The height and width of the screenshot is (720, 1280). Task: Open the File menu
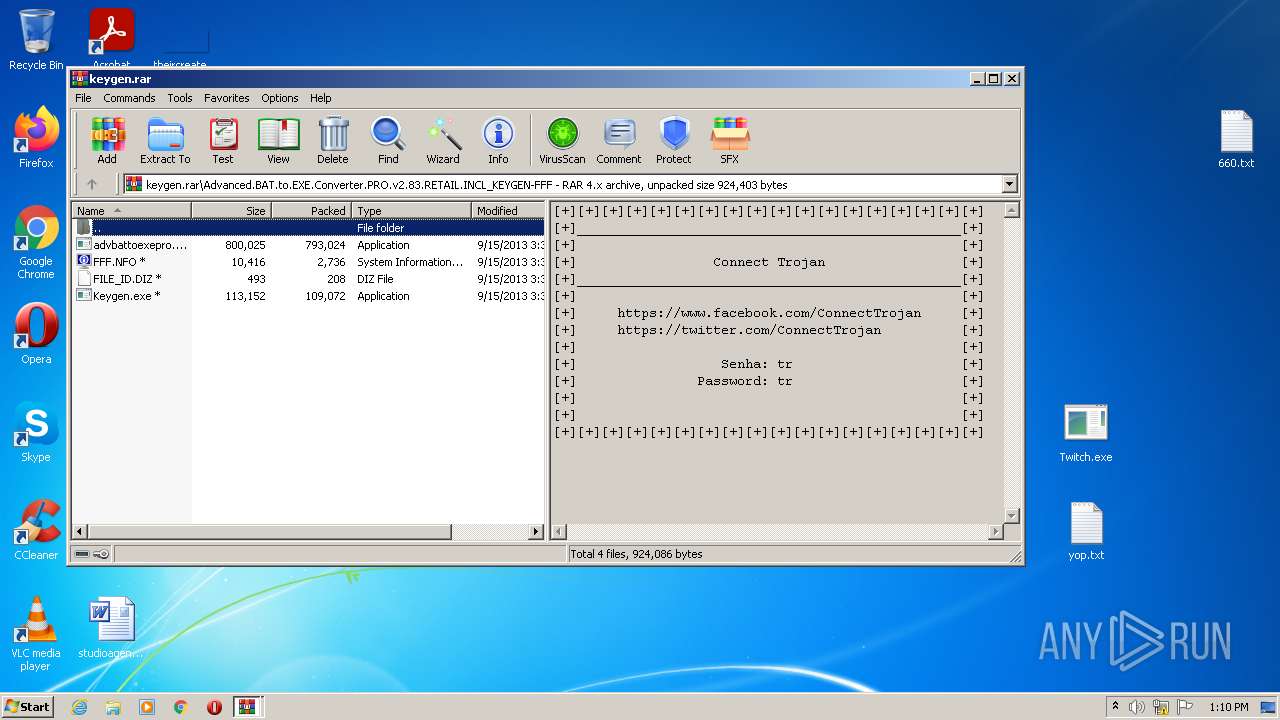pos(83,98)
